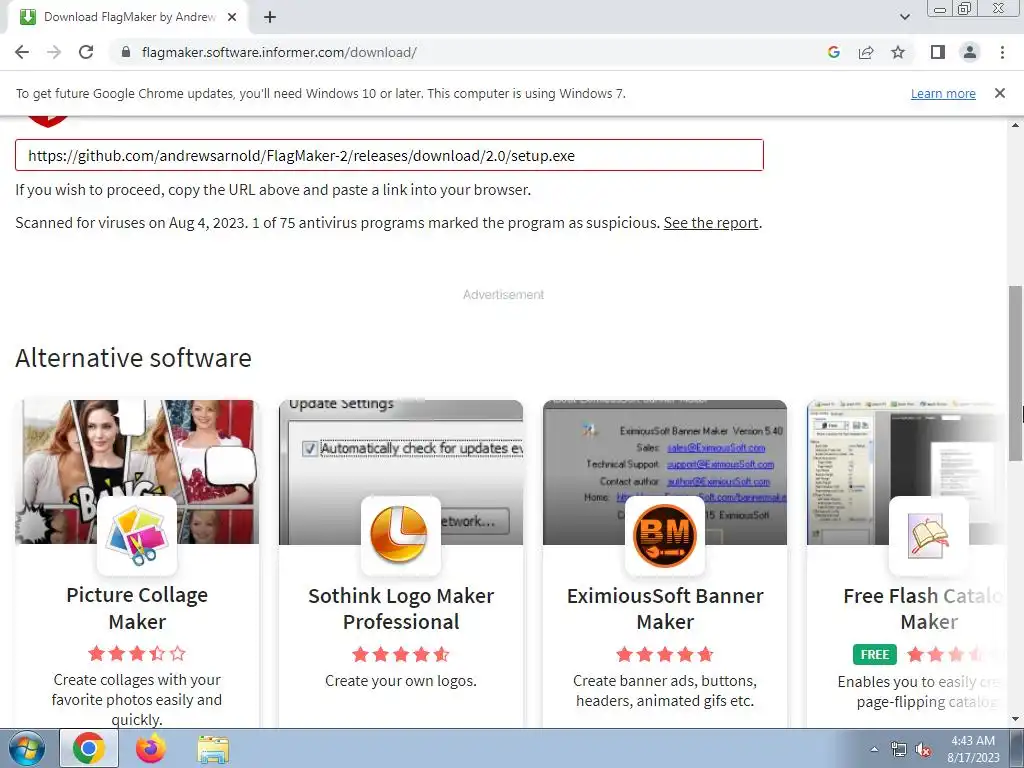This screenshot has height=768, width=1024.
Task: Click the scrollbar down arrow
Action: point(1015,719)
